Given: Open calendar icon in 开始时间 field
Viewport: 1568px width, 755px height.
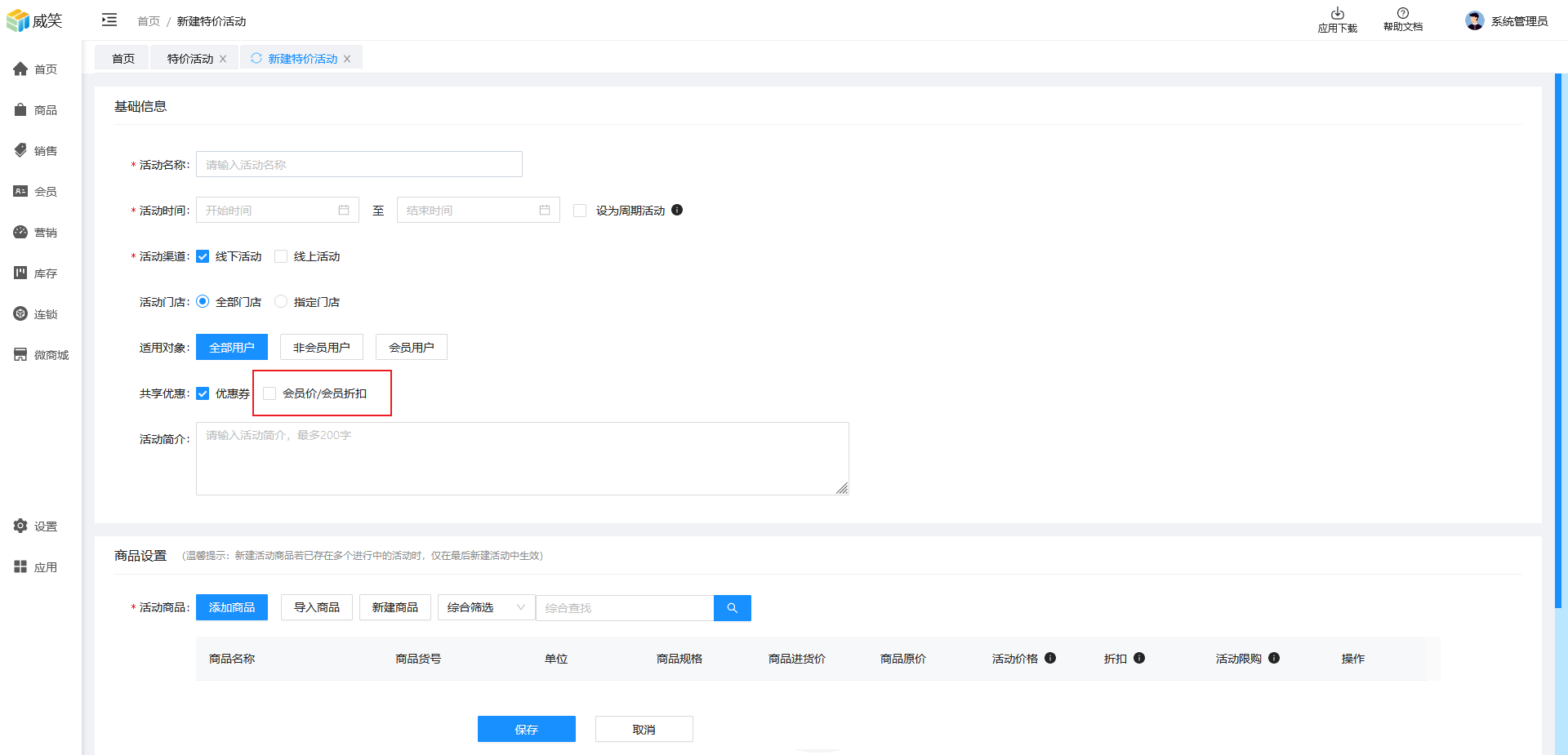Looking at the screenshot, I should (x=344, y=211).
